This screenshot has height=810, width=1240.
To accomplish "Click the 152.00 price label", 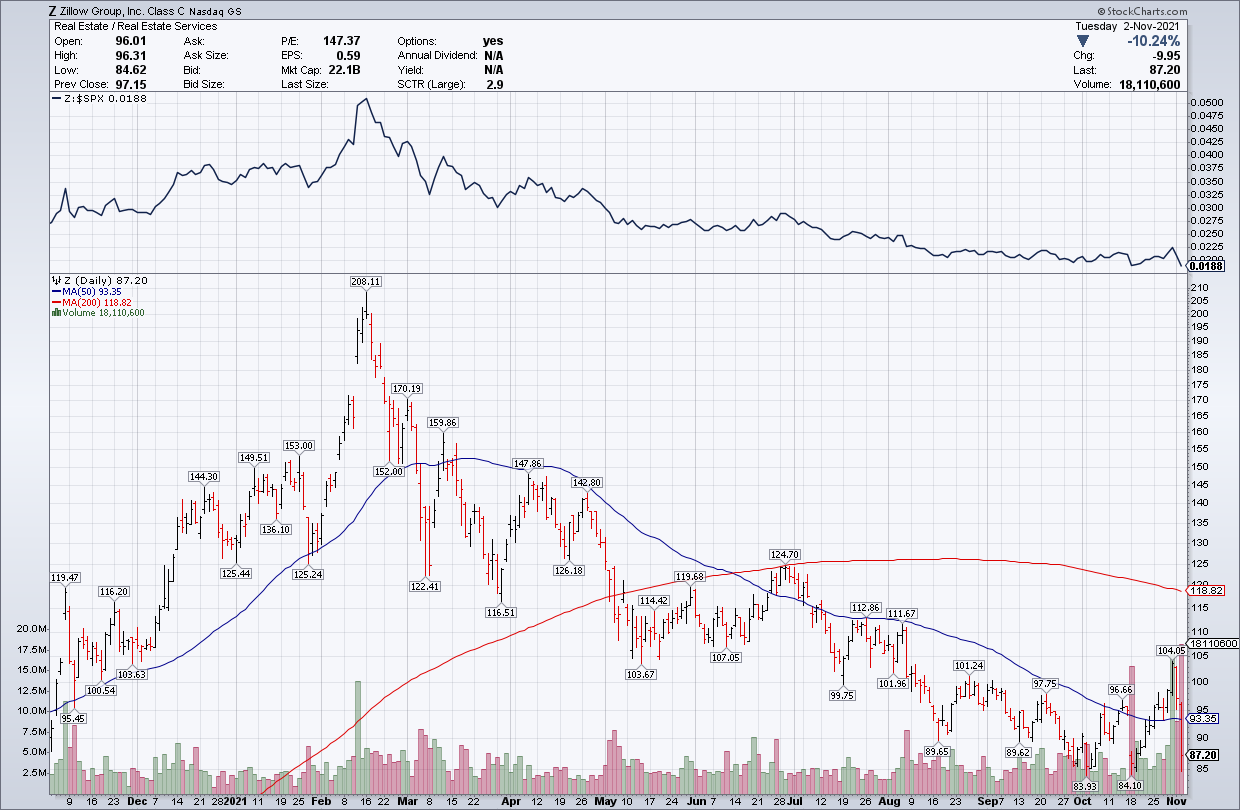I will (388, 471).
